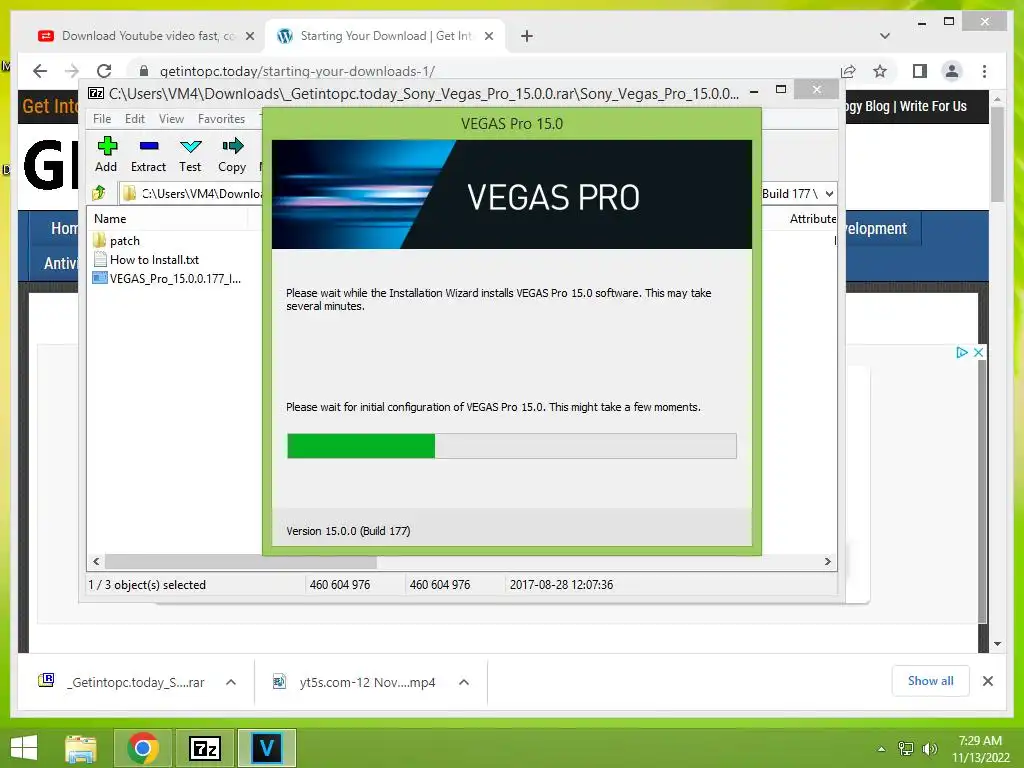
Task: Open the Chrome profile avatar menu
Action: (952, 71)
